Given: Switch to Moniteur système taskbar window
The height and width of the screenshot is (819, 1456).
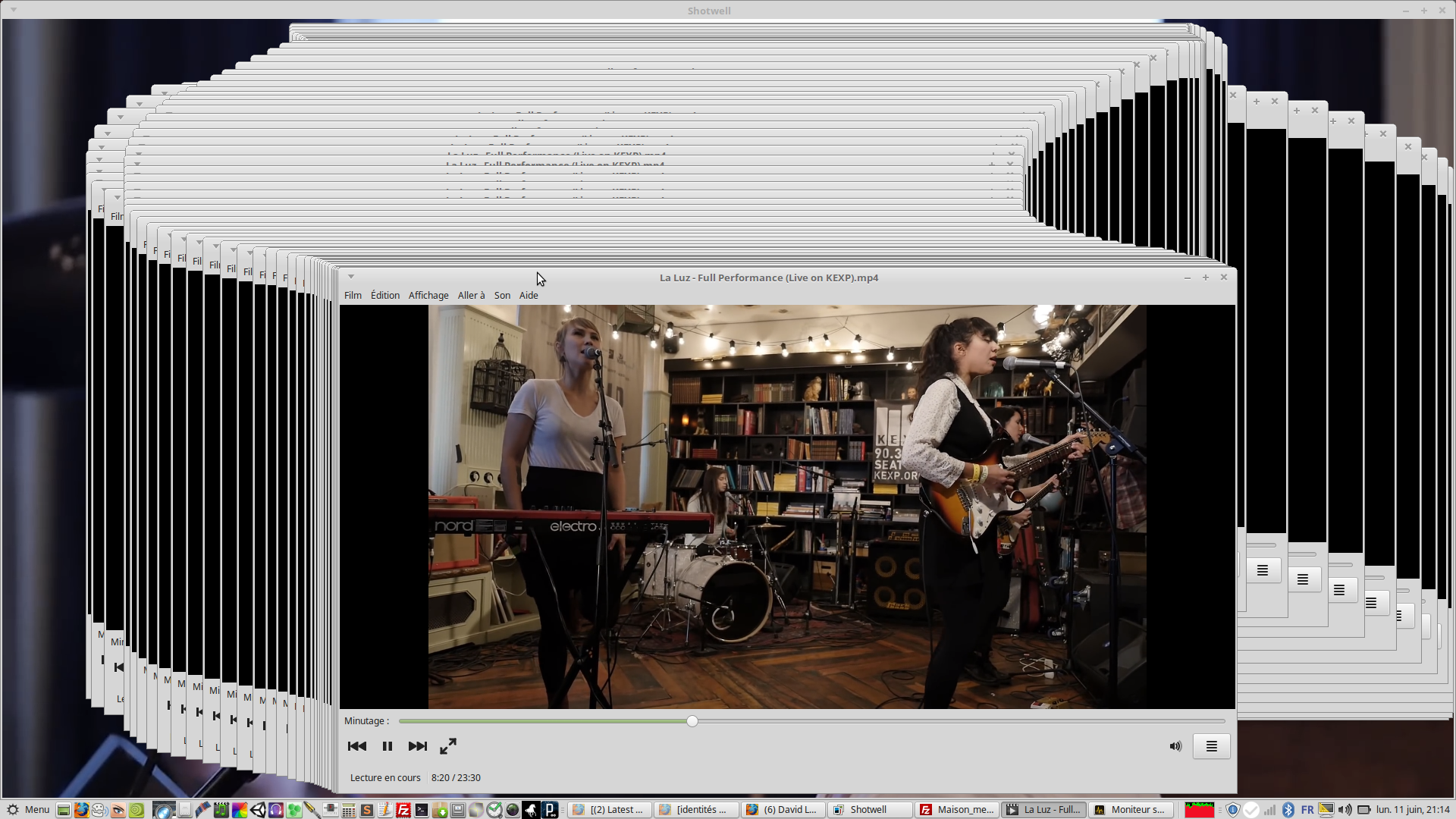Looking at the screenshot, I should [x=1130, y=810].
